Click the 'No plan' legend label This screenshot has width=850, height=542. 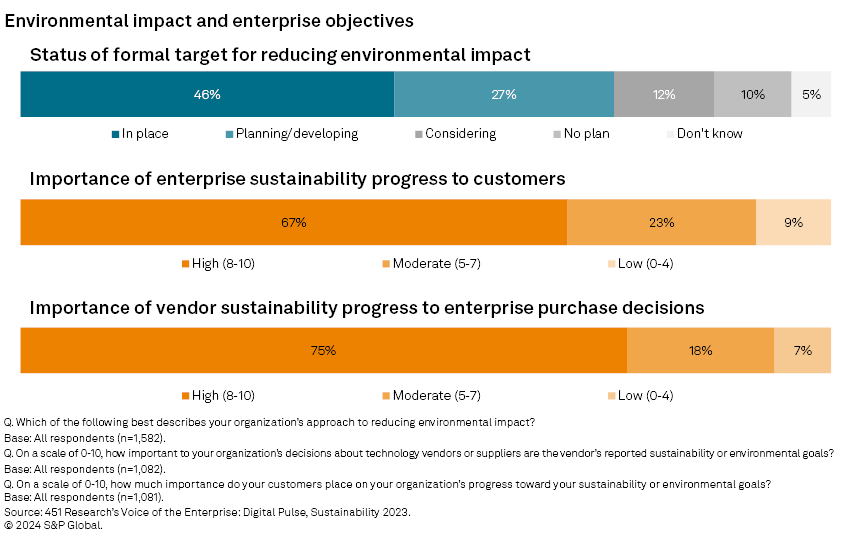click(586, 134)
